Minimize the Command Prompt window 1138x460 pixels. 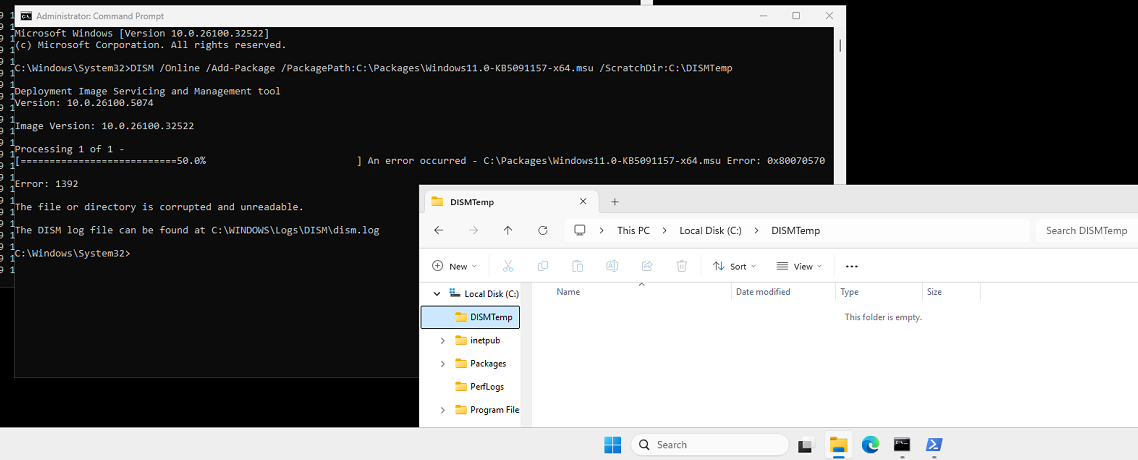(x=763, y=15)
